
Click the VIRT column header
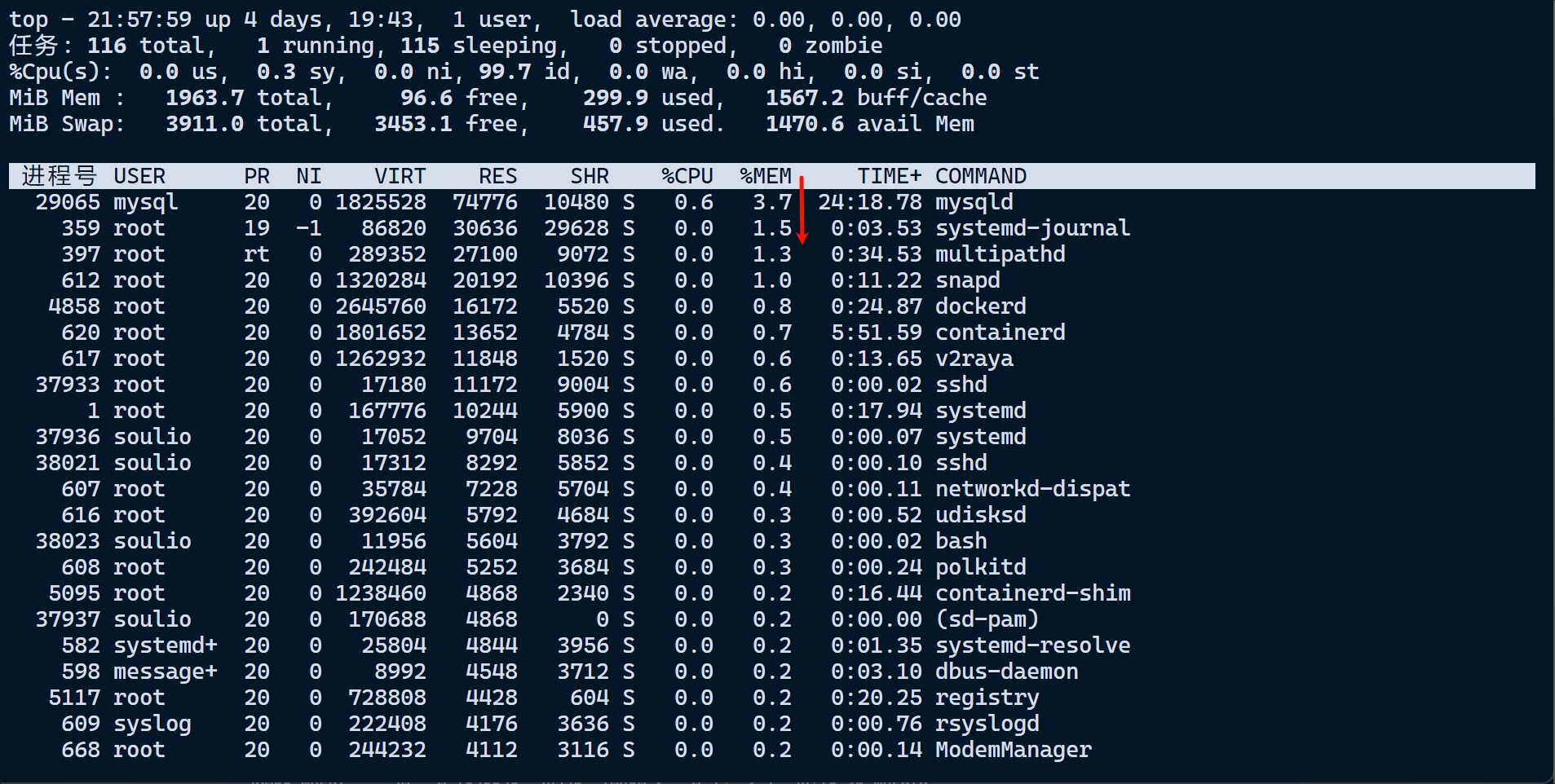400,176
